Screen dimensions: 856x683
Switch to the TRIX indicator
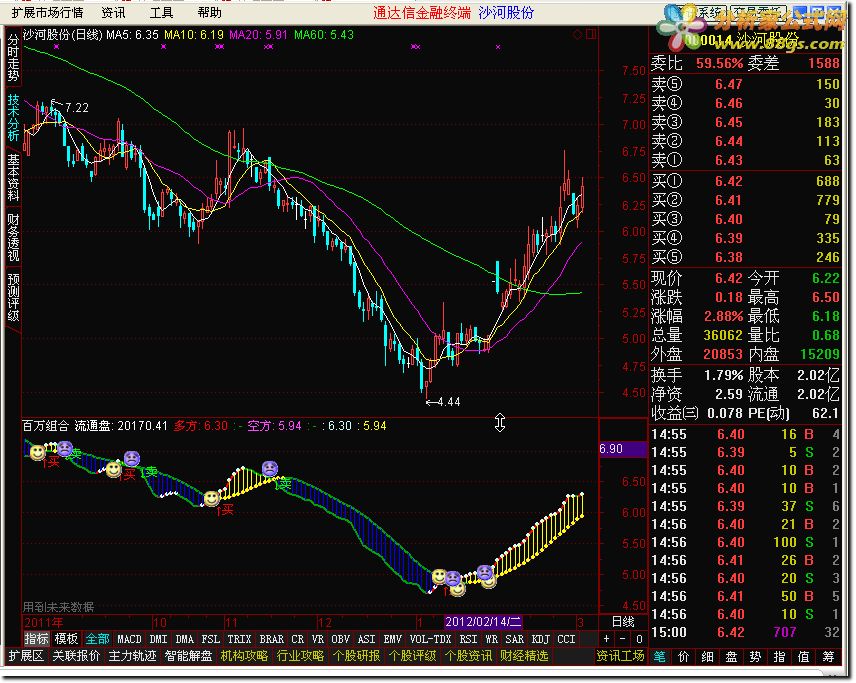point(239,639)
